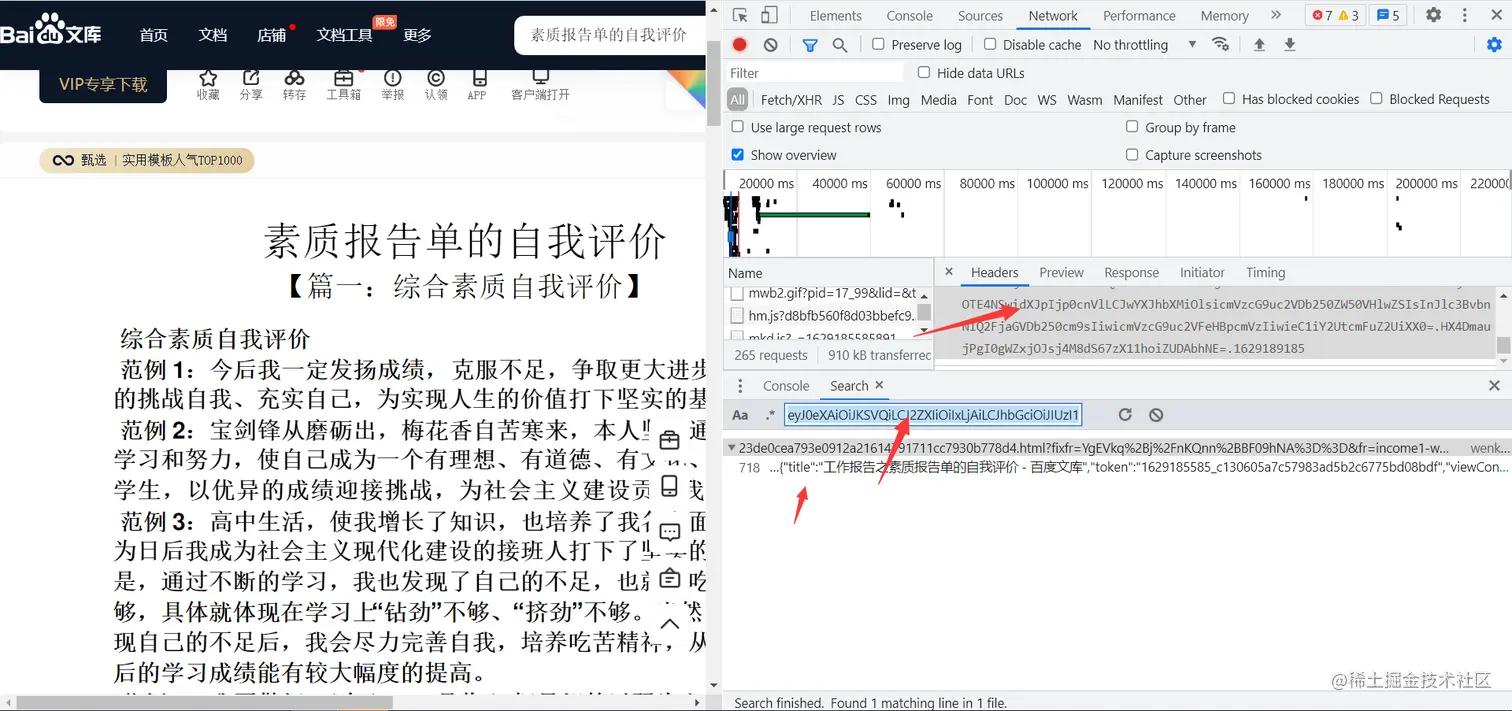The width and height of the screenshot is (1512, 711).
Task: Switch to the Elements tab
Action: tap(836, 16)
